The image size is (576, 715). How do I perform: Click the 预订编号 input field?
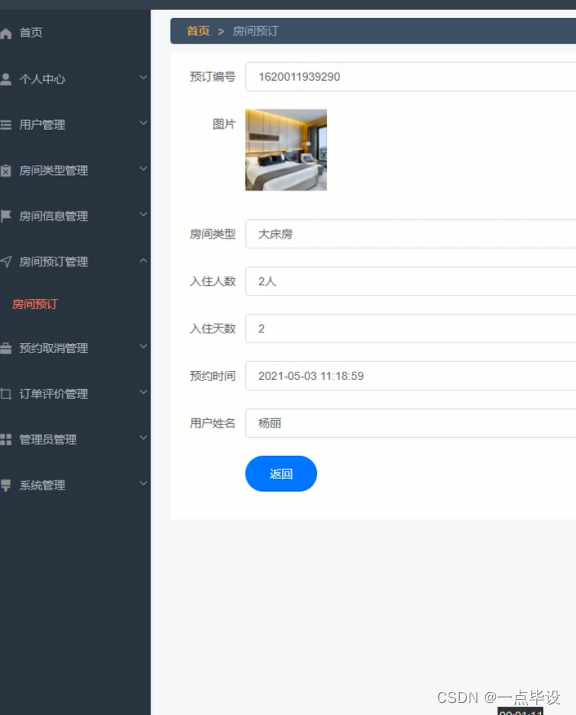click(410, 77)
